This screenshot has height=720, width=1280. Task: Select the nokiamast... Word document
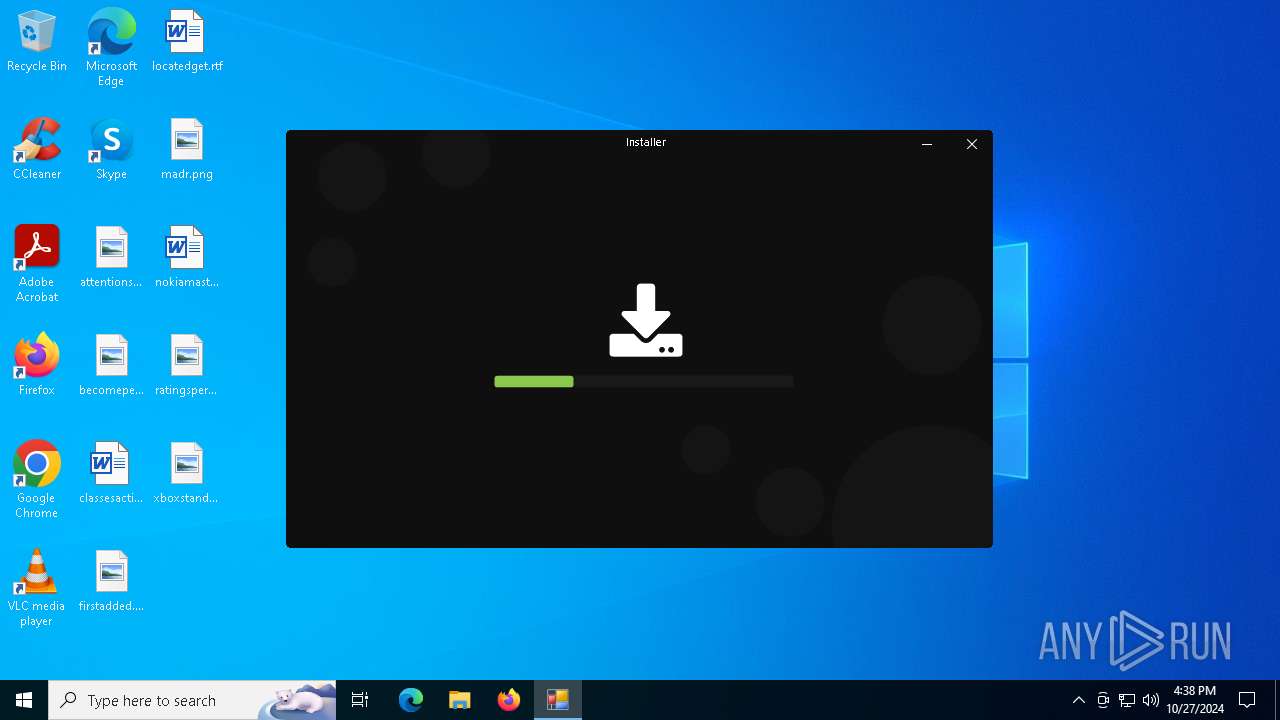186,258
